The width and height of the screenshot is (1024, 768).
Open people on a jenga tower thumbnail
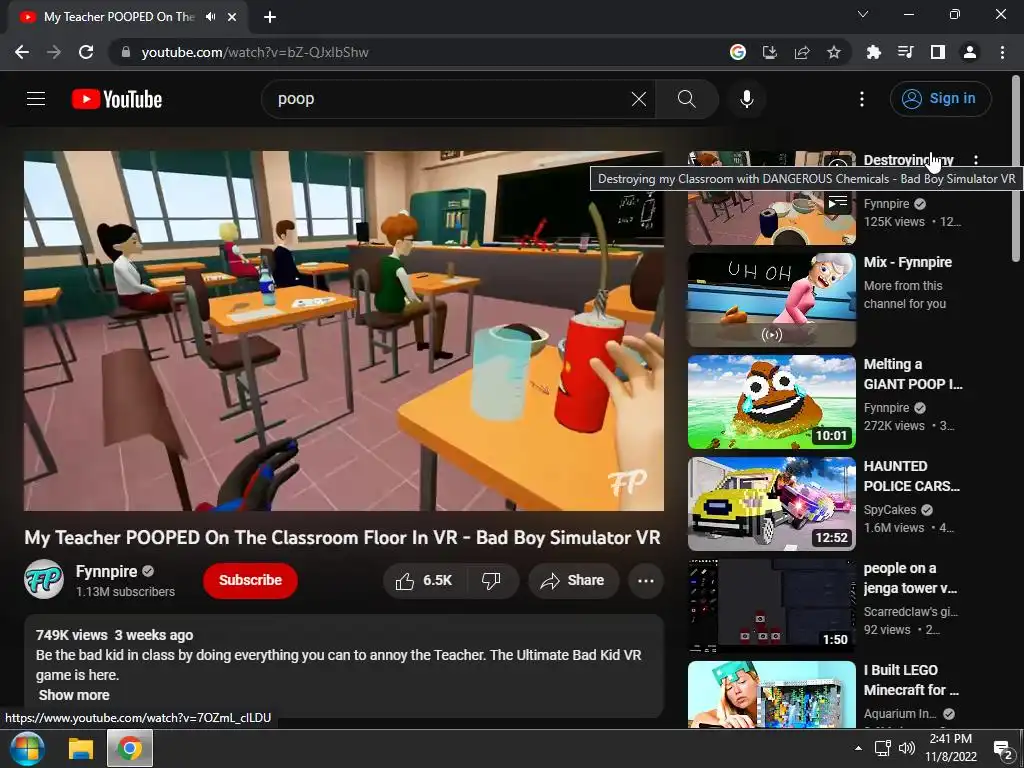771,606
